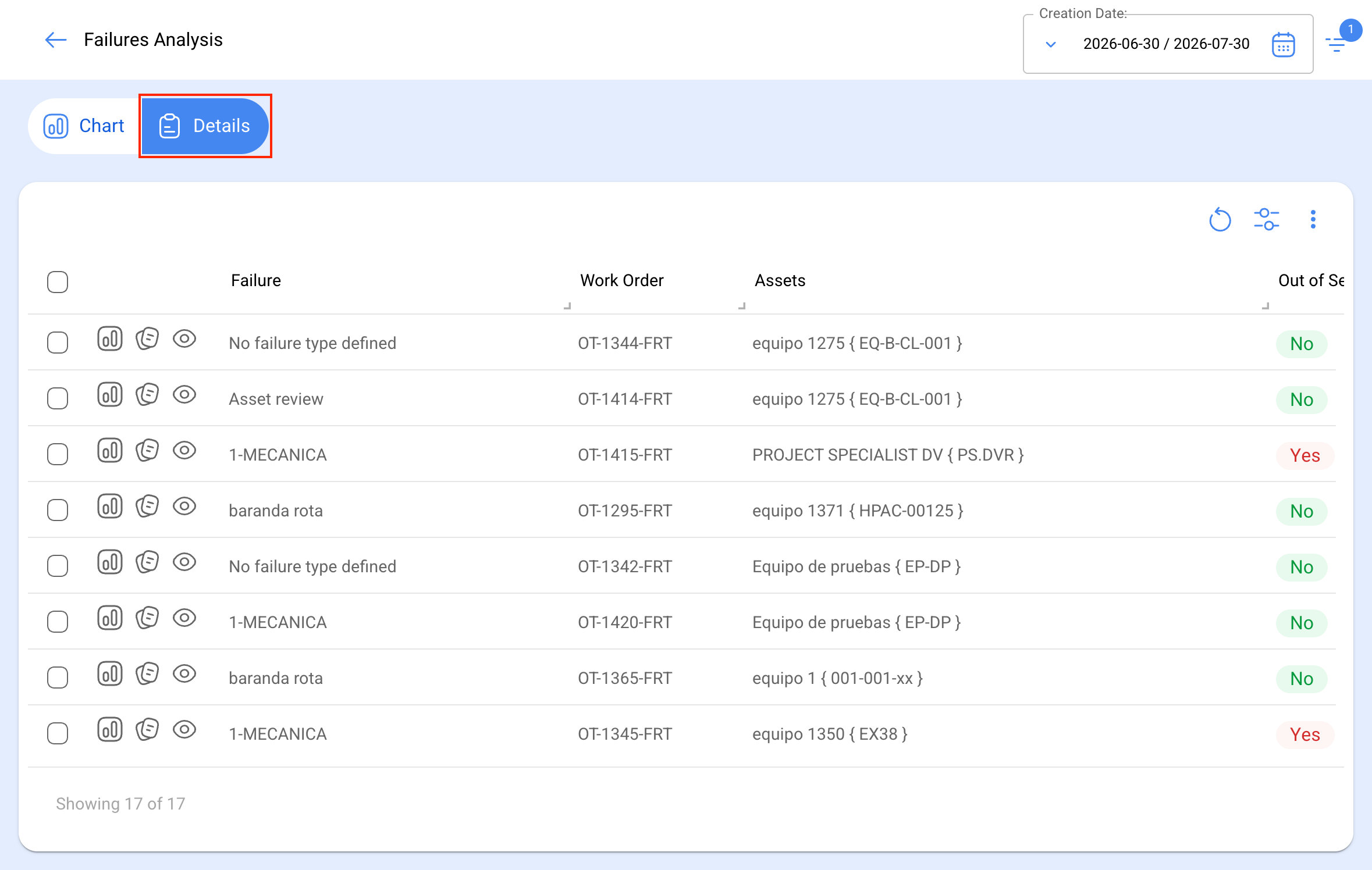Open notes icon for OT-1344-FRT row

pos(147,339)
